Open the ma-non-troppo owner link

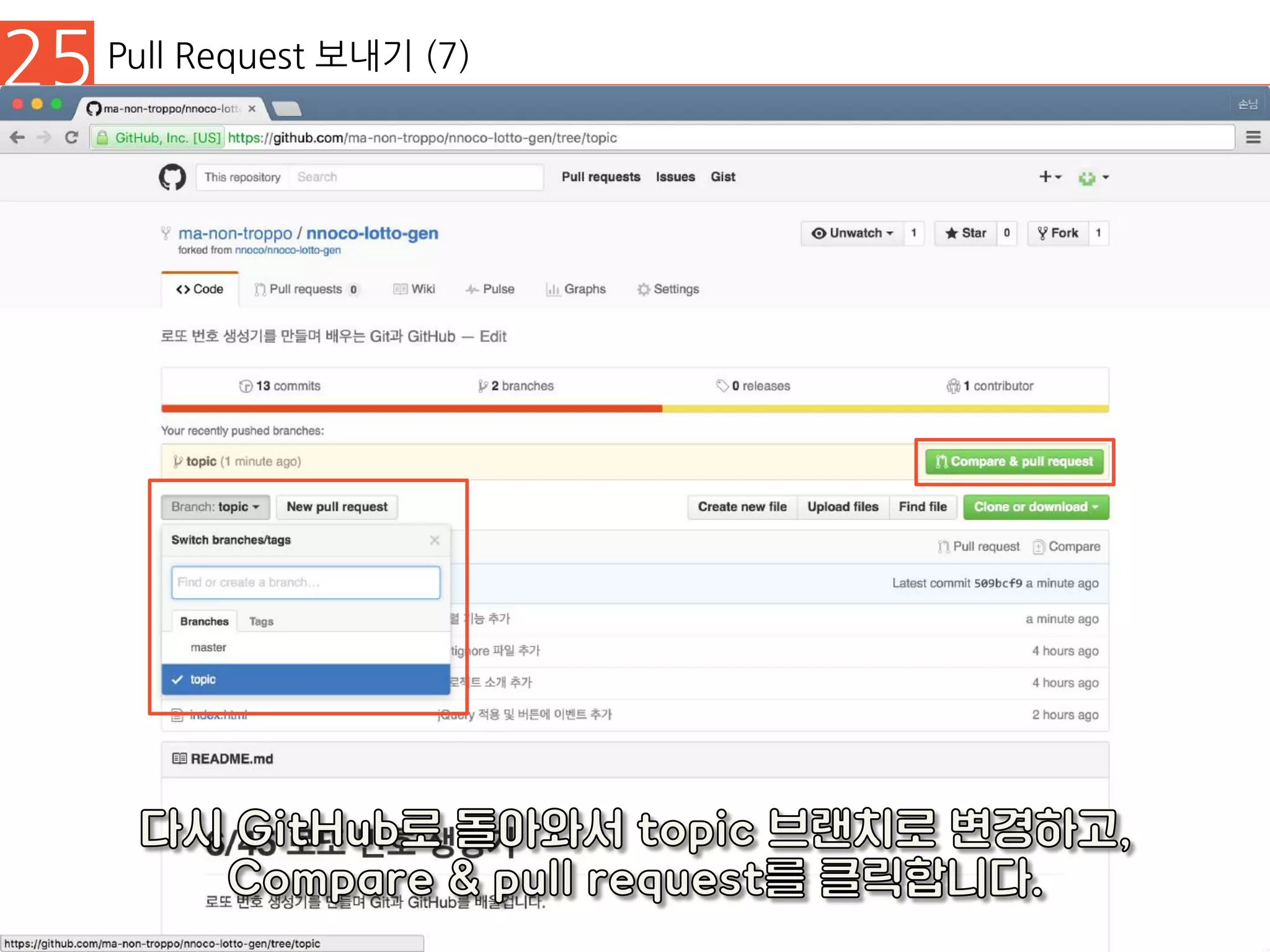(x=235, y=234)
